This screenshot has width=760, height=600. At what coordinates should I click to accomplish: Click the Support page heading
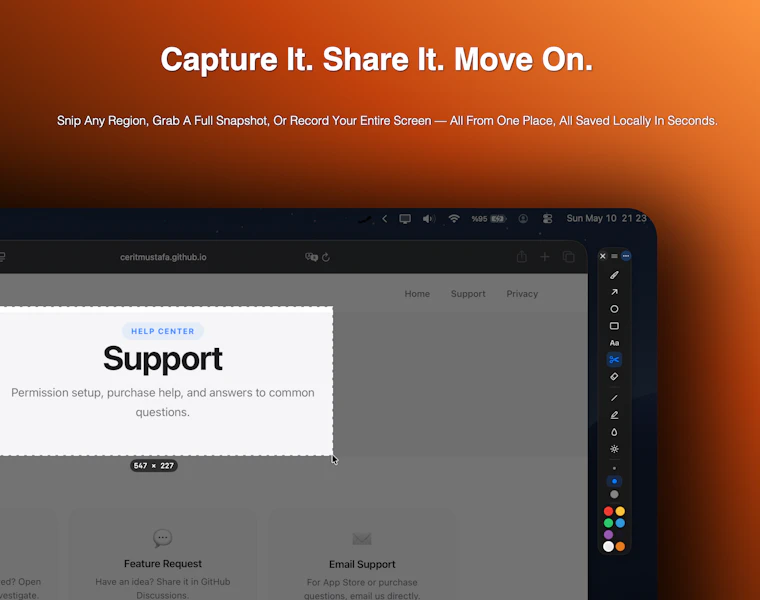[163, 359]
